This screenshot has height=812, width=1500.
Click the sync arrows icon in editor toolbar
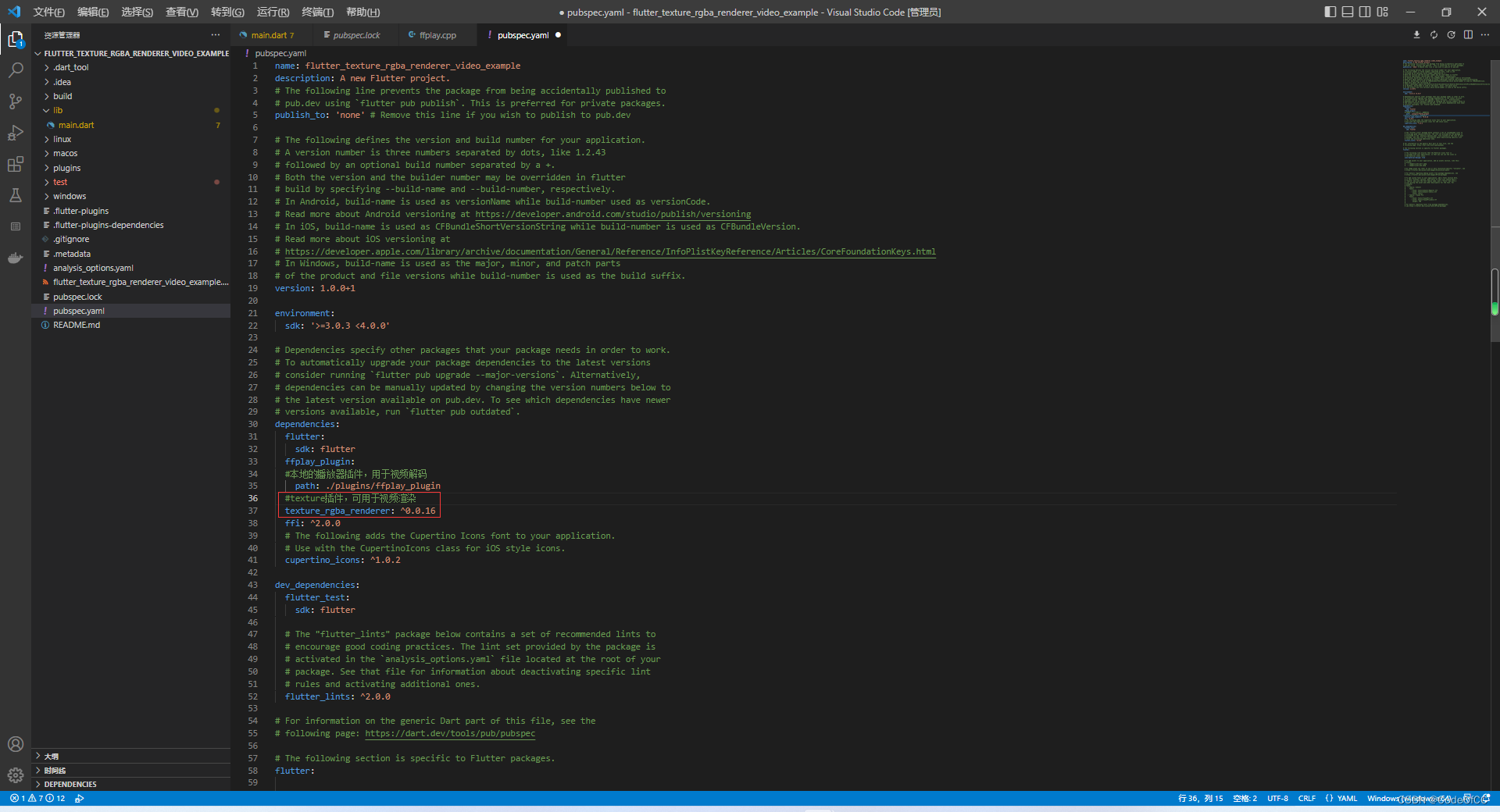(x=1434, y=35)
